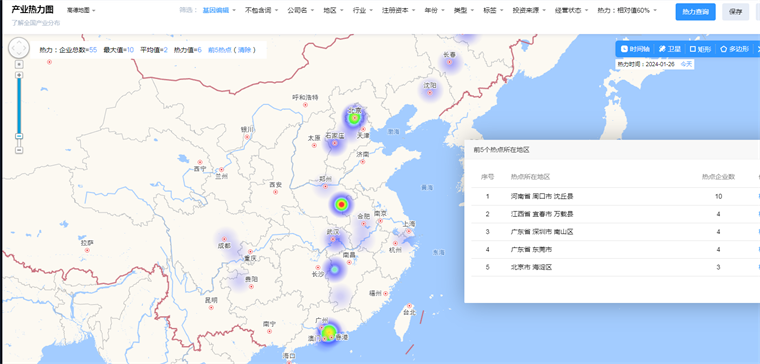Click the 保存 save button
Screen dimensions: 760x364
735,12
